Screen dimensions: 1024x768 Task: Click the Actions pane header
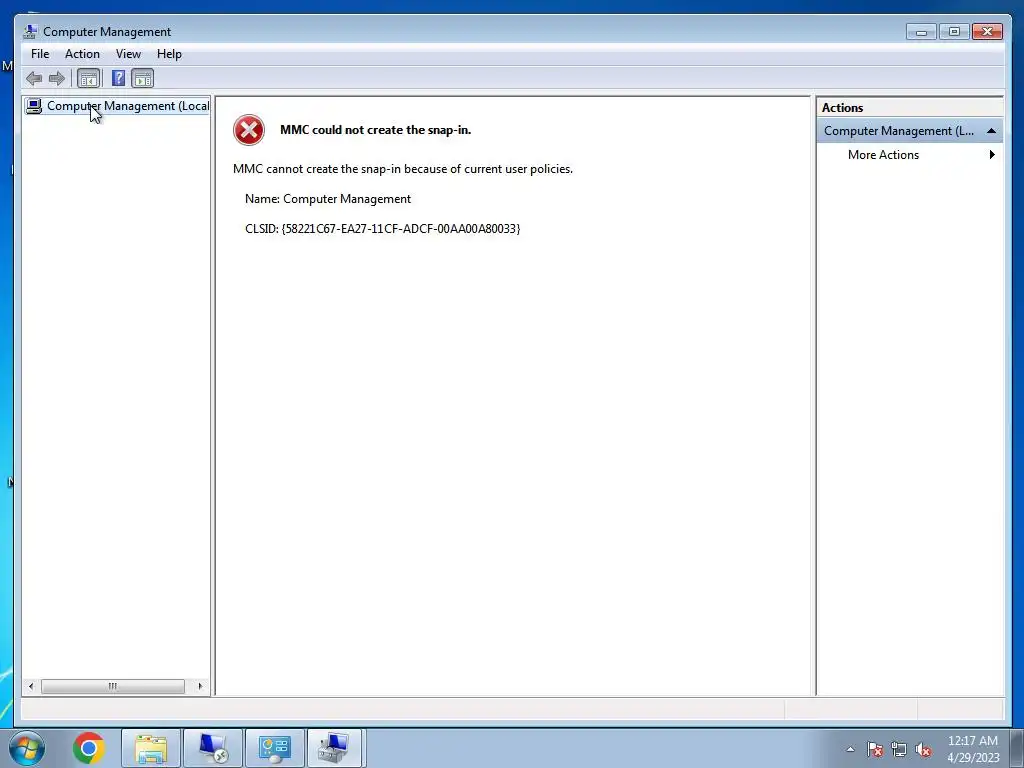tap(909, 108)
